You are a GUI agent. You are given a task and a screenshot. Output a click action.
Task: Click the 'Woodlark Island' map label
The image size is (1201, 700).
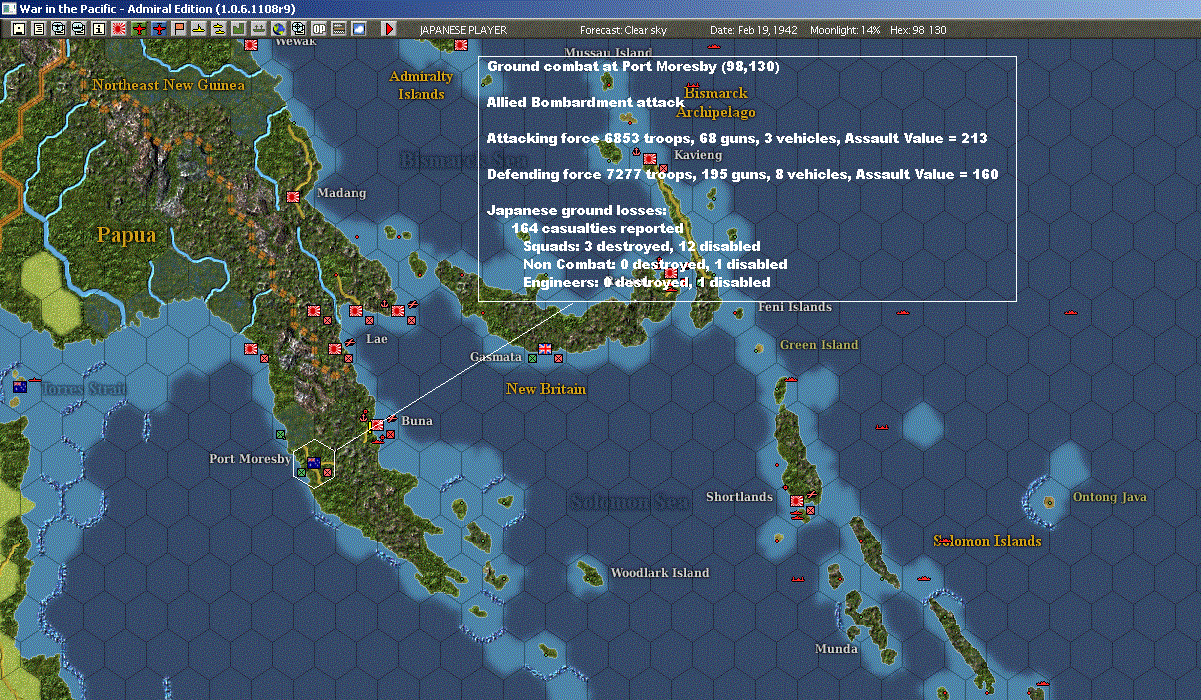(659, 573)
